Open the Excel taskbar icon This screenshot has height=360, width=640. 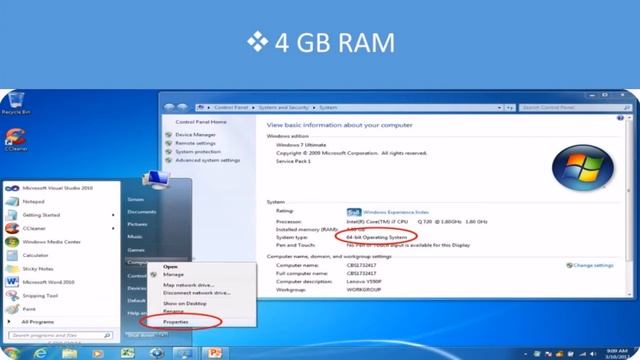(x=127, y=353)
